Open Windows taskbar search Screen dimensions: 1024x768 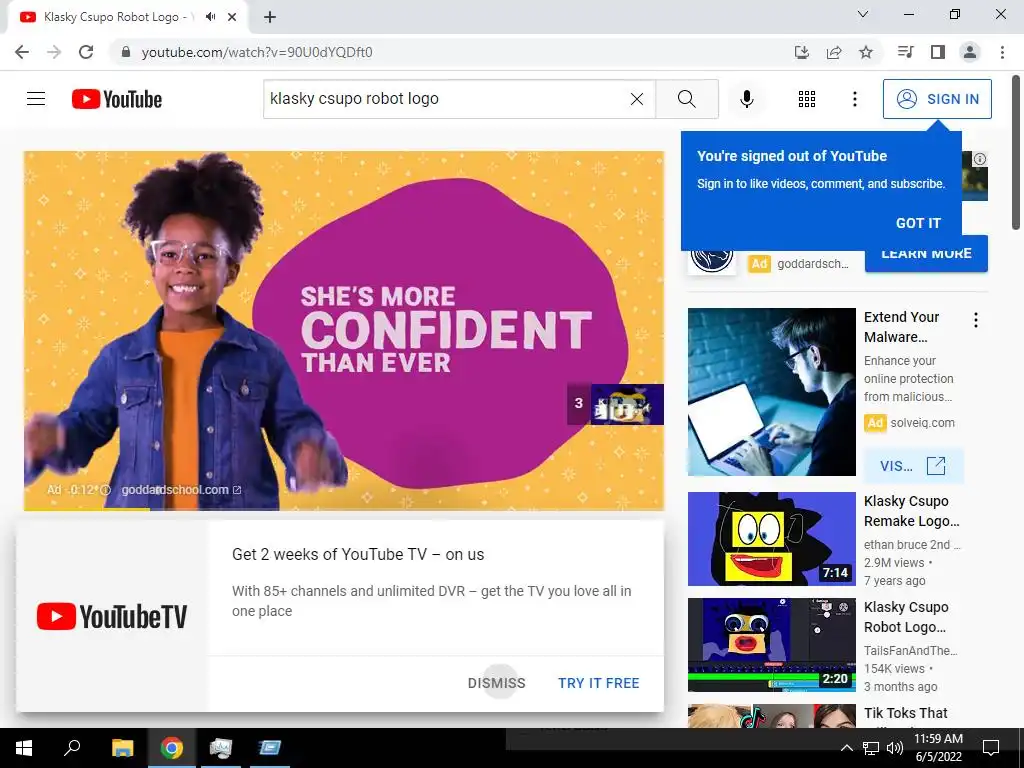tap(72, 748)
